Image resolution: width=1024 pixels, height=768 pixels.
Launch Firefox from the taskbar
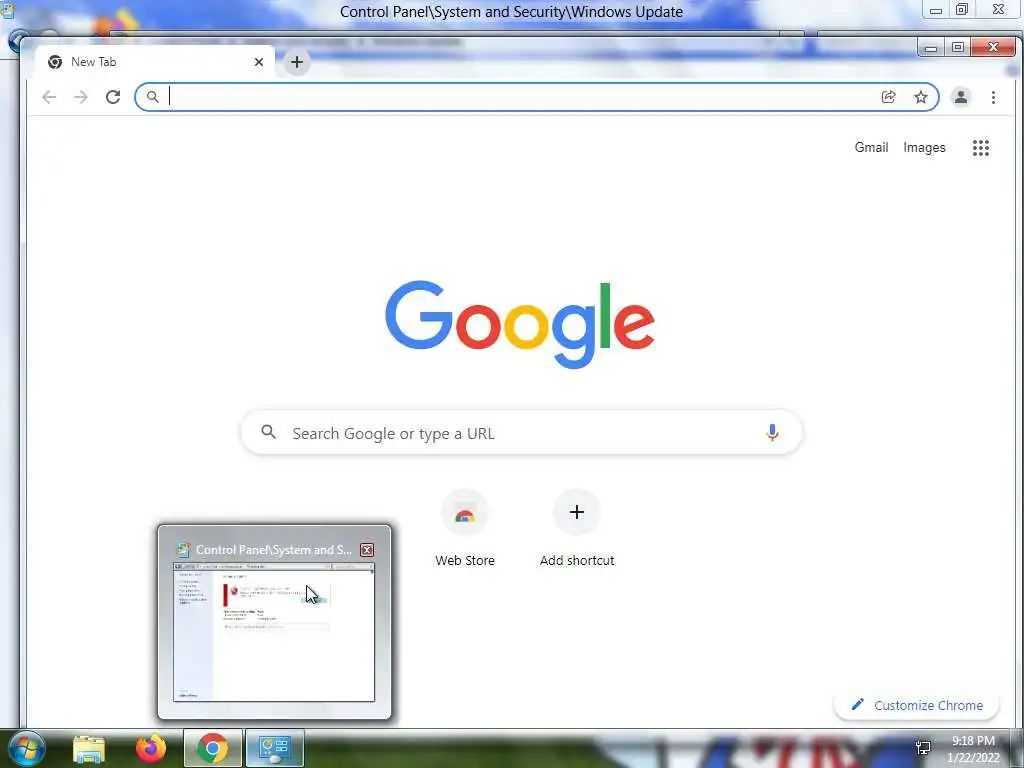151,749
